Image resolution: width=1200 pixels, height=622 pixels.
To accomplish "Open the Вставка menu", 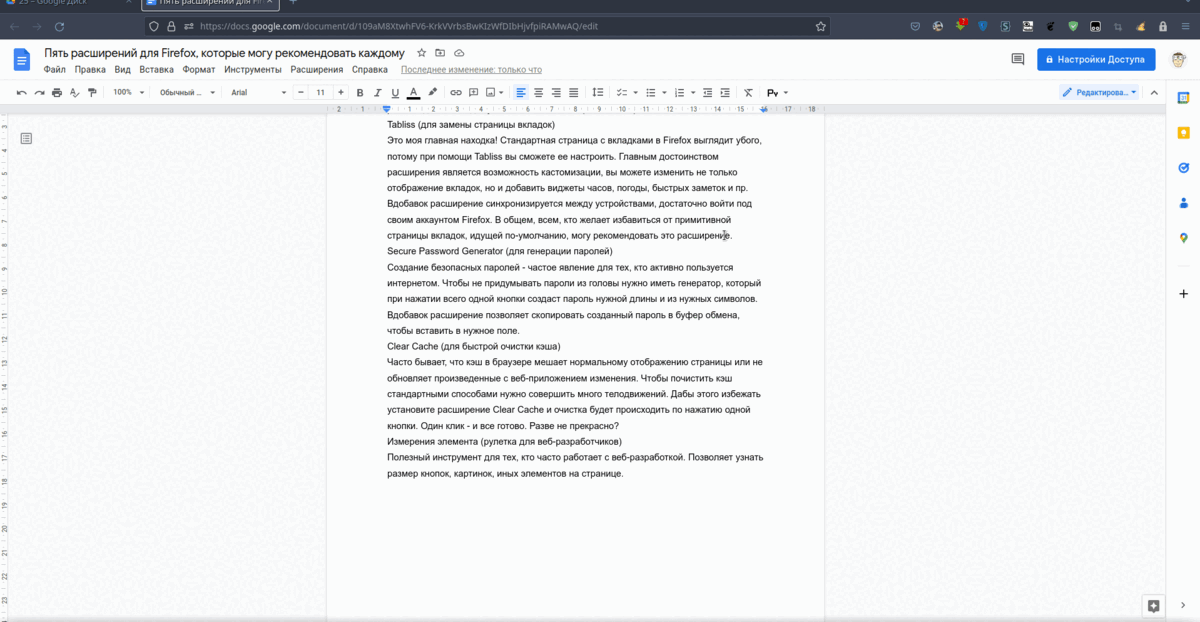I will [156, 70].
